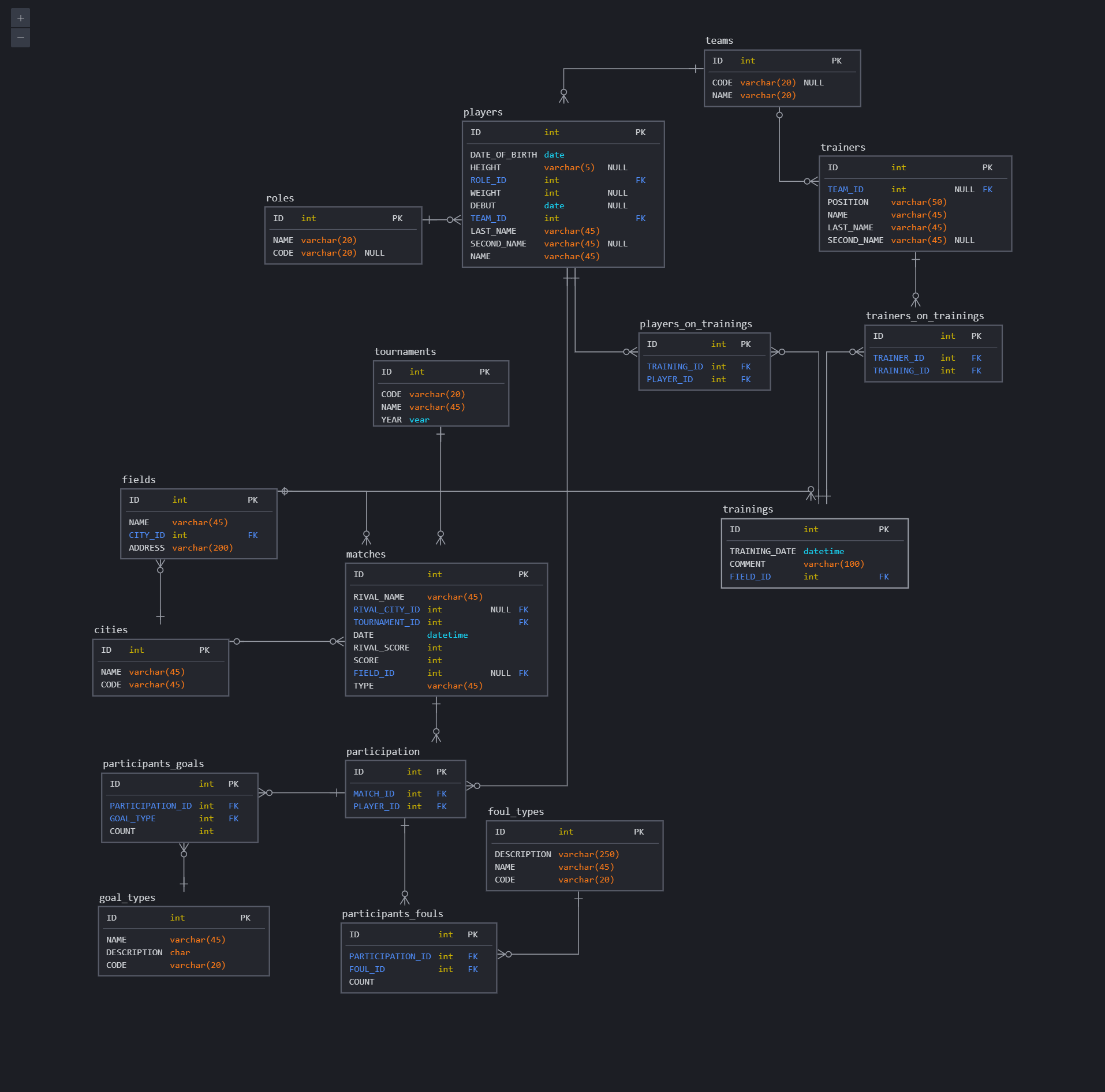Click the zoom out minus button
1105x1092 pixels.
pos(21,38)
